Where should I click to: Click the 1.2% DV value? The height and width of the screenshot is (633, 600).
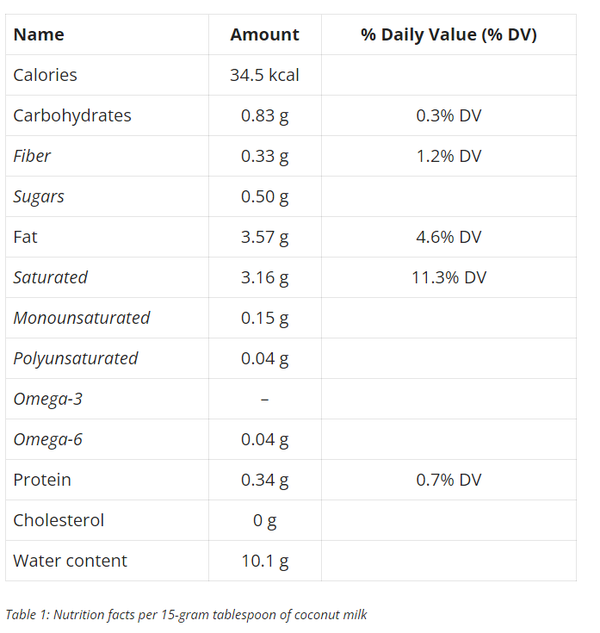click(448, 156)
